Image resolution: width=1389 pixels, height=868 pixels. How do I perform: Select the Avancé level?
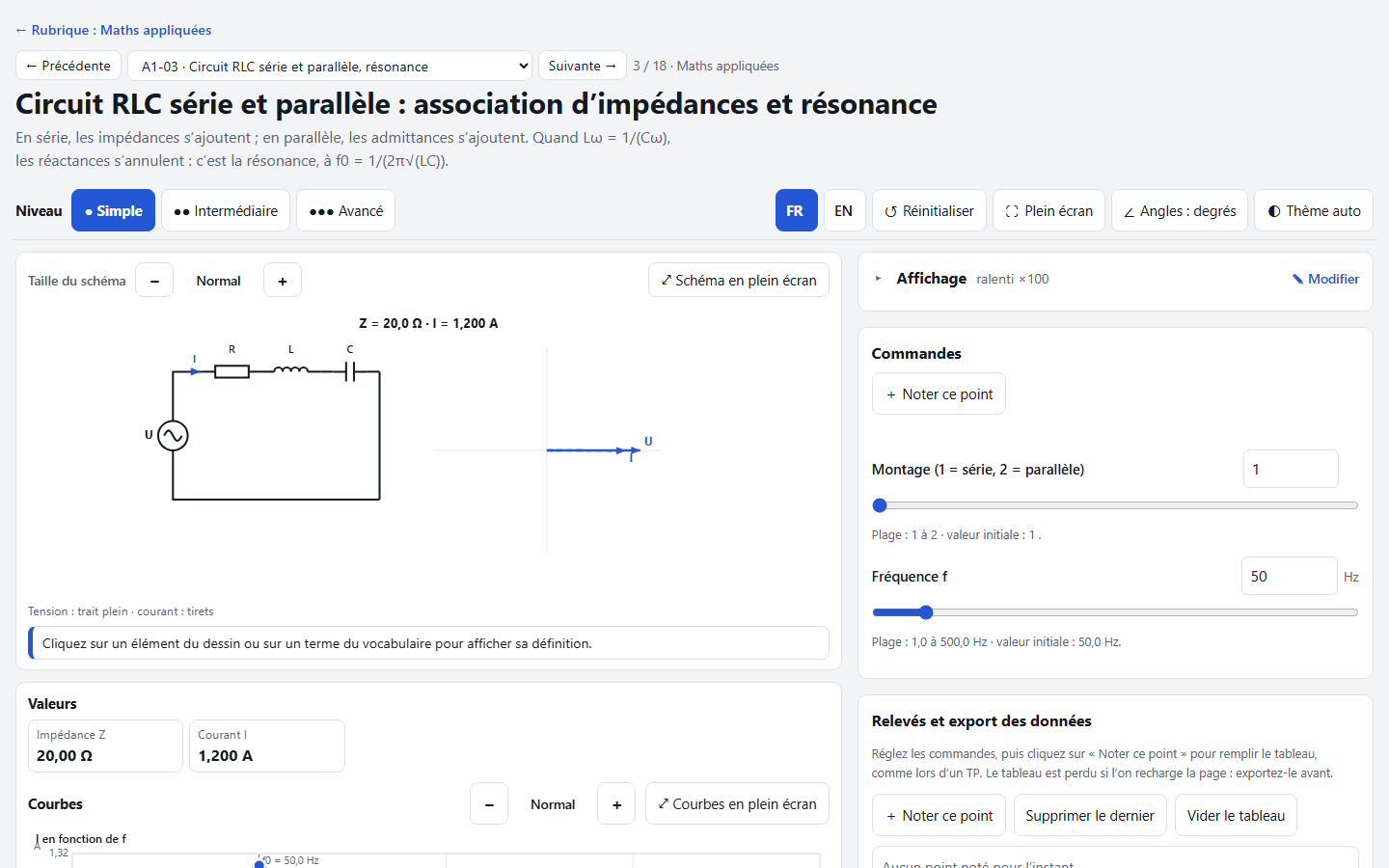coord(346,211)
